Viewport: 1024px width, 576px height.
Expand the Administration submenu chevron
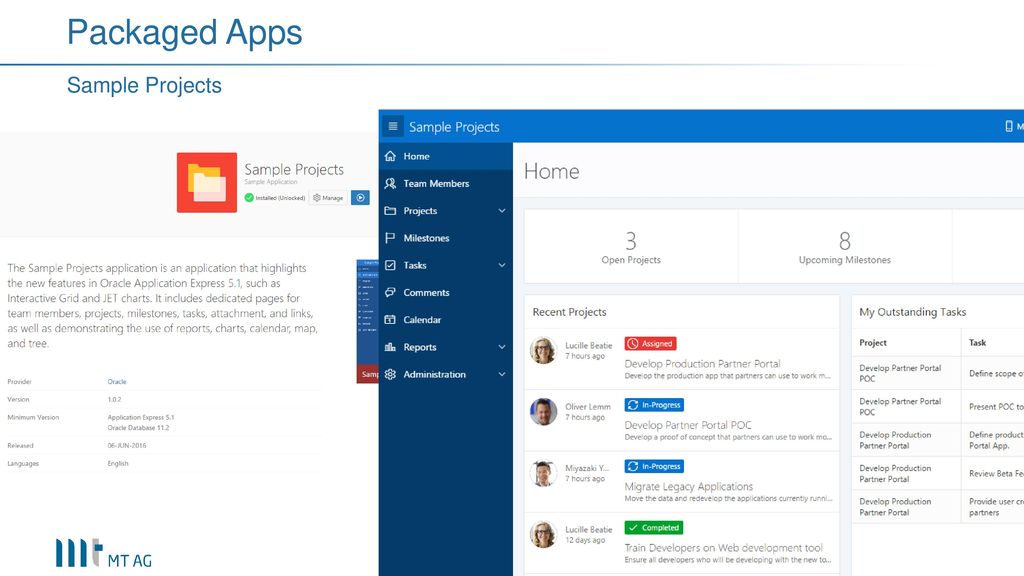click(502, 374)
